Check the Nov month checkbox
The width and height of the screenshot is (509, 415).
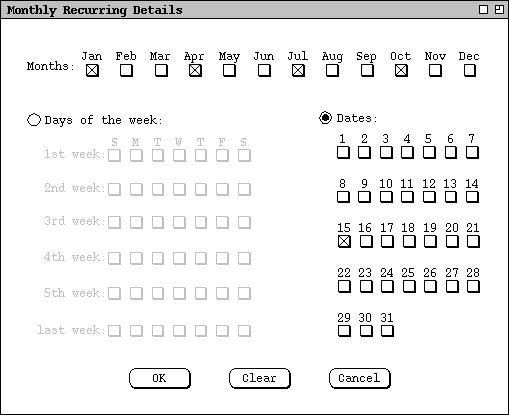435,71
